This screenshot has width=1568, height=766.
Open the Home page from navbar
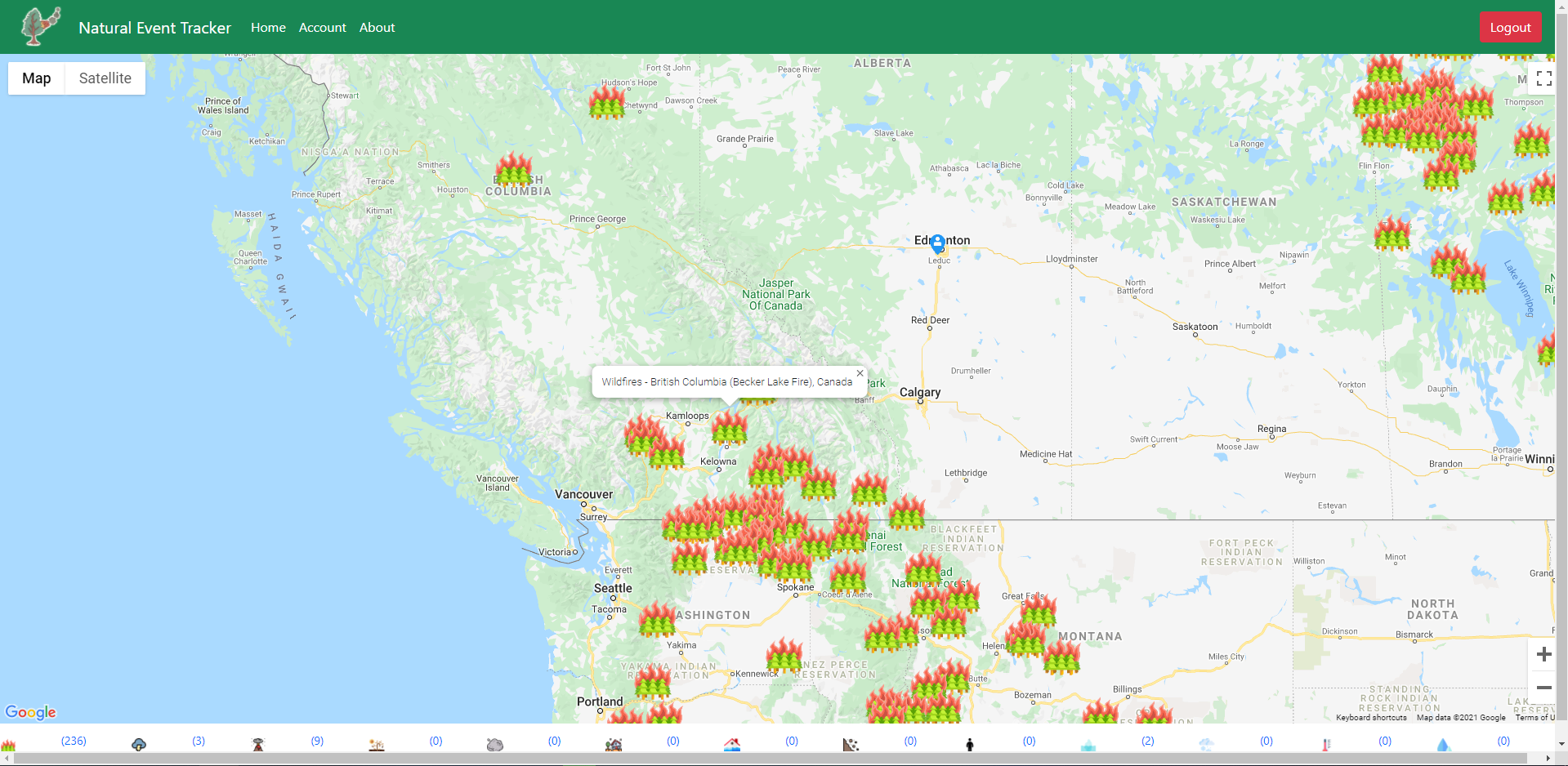[268, 27]
